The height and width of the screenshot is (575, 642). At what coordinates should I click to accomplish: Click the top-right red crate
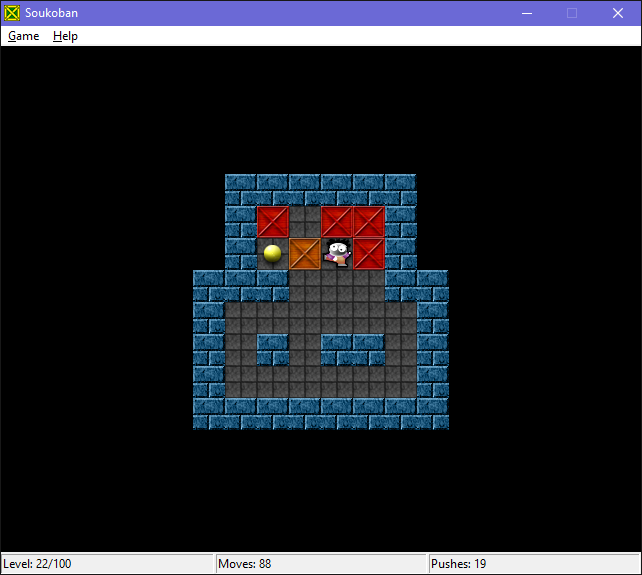(x=369, y=222)
